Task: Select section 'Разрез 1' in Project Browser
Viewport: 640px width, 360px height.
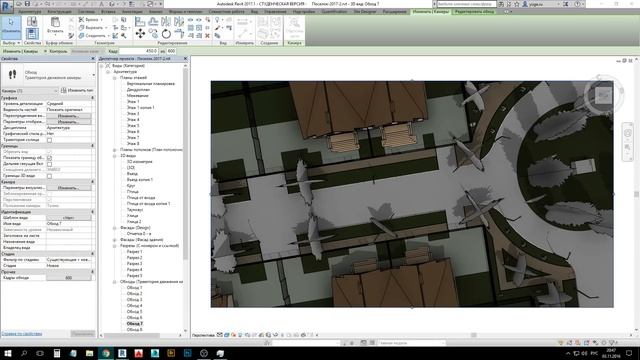Action: pos(134,252)
